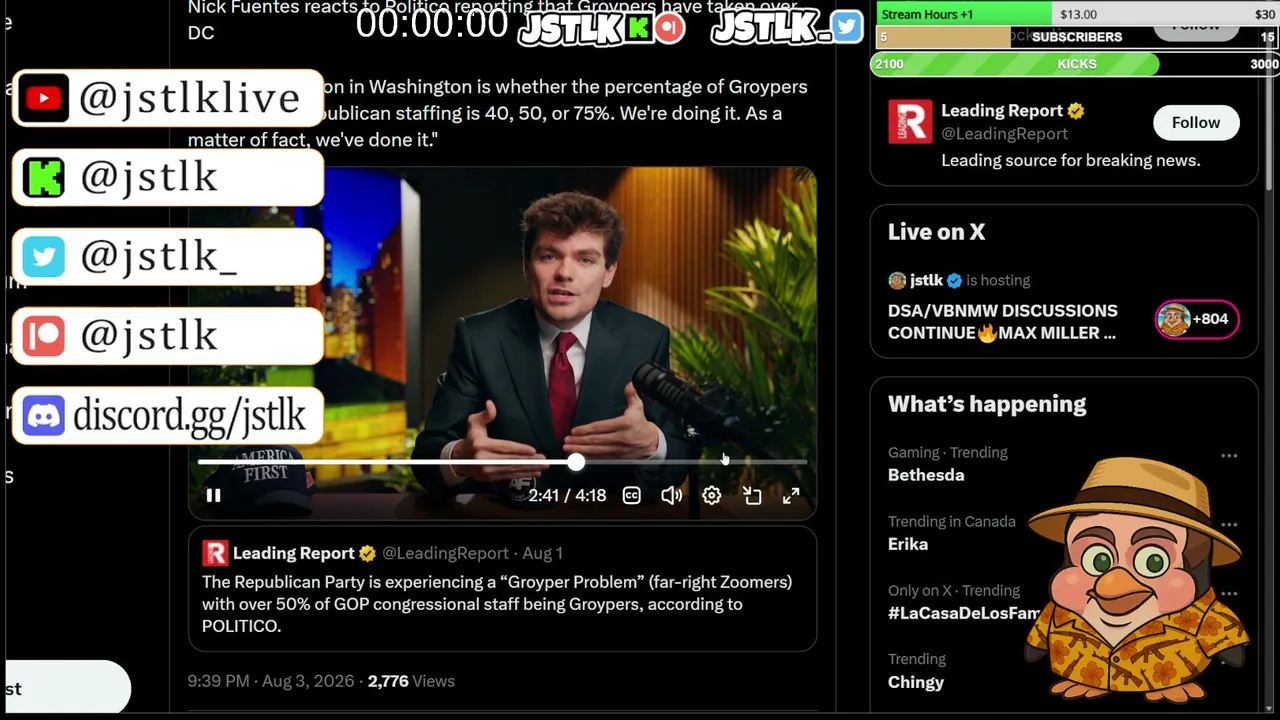The image size is (1280, 720).
Task: Open the quoted post's Aug 1 date
Action: tap(542, 553)
